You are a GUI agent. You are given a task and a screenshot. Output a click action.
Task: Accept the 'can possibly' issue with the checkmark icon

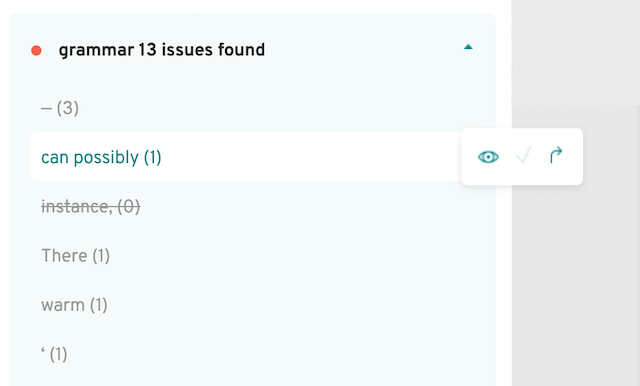click(523, 155)
